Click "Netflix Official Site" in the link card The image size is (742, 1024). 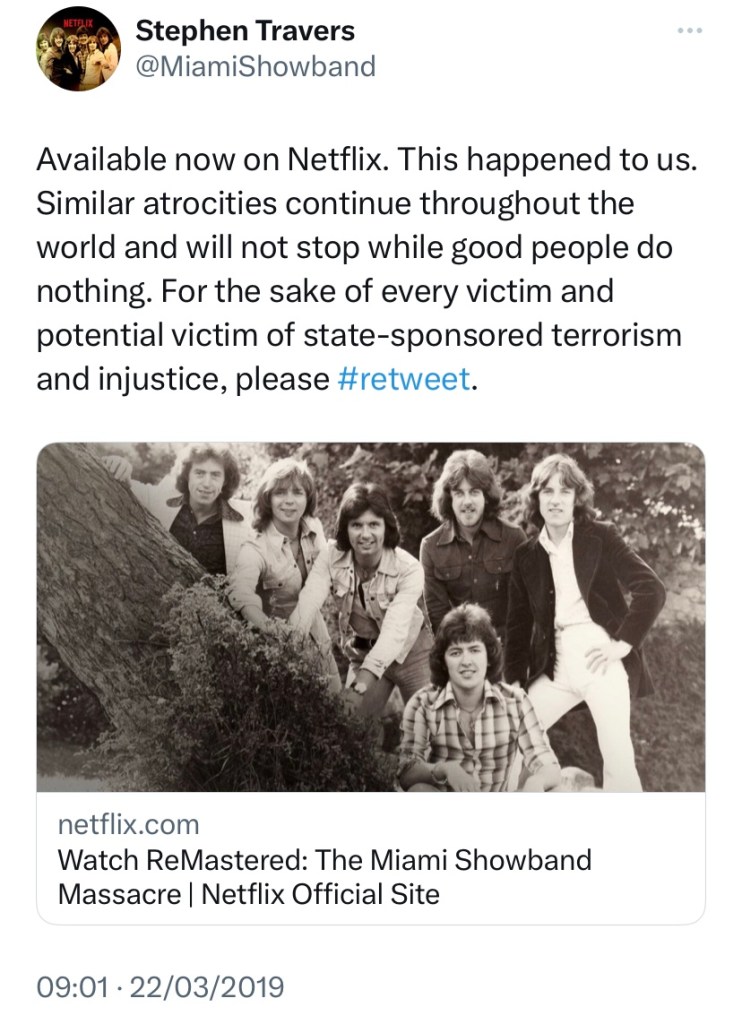coord(320,893)
